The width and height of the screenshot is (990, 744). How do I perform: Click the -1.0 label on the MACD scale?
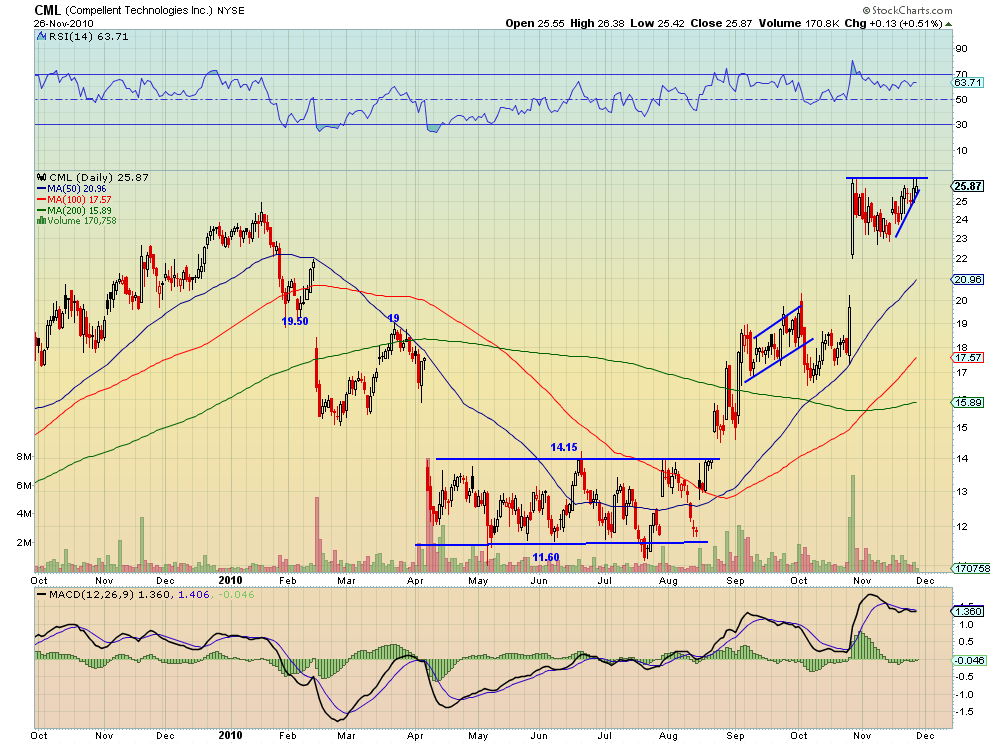pos(963,695)
